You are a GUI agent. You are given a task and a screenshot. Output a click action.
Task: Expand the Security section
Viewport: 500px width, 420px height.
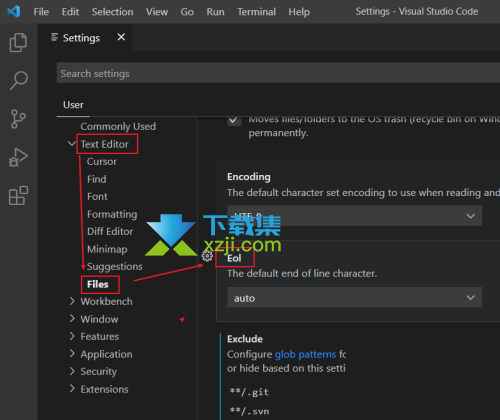click(x=72, y=371)
